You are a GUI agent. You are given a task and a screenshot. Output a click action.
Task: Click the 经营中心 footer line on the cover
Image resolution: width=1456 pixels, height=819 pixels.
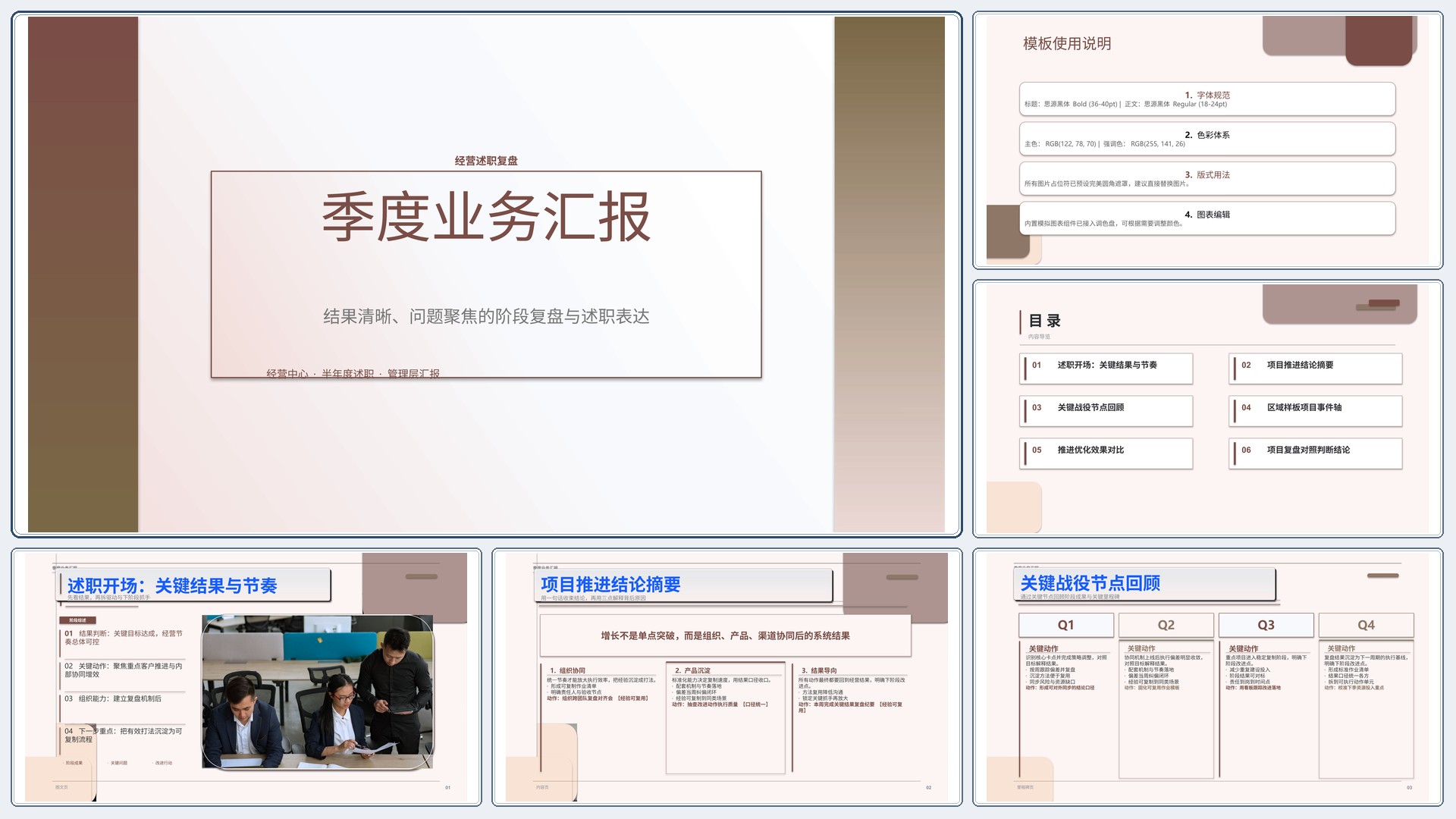tap(353, 373)
